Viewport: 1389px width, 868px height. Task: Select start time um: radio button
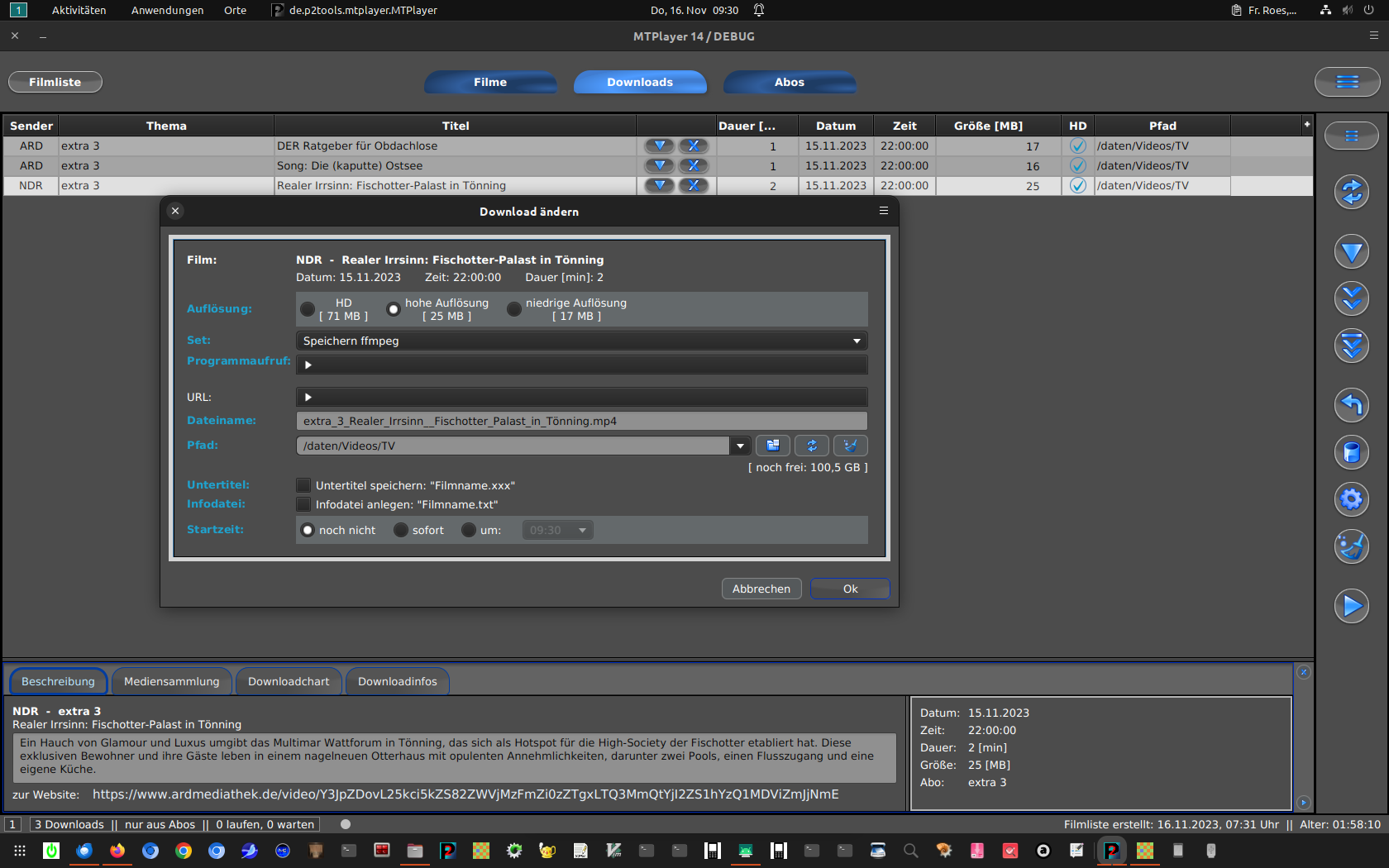(469, 530)
